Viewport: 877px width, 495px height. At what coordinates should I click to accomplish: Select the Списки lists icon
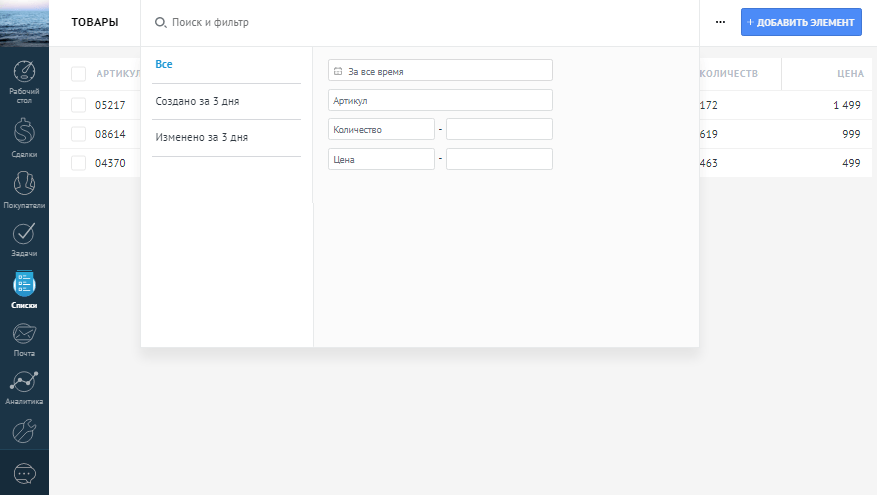pyautogui.click(x=24, y=284)
